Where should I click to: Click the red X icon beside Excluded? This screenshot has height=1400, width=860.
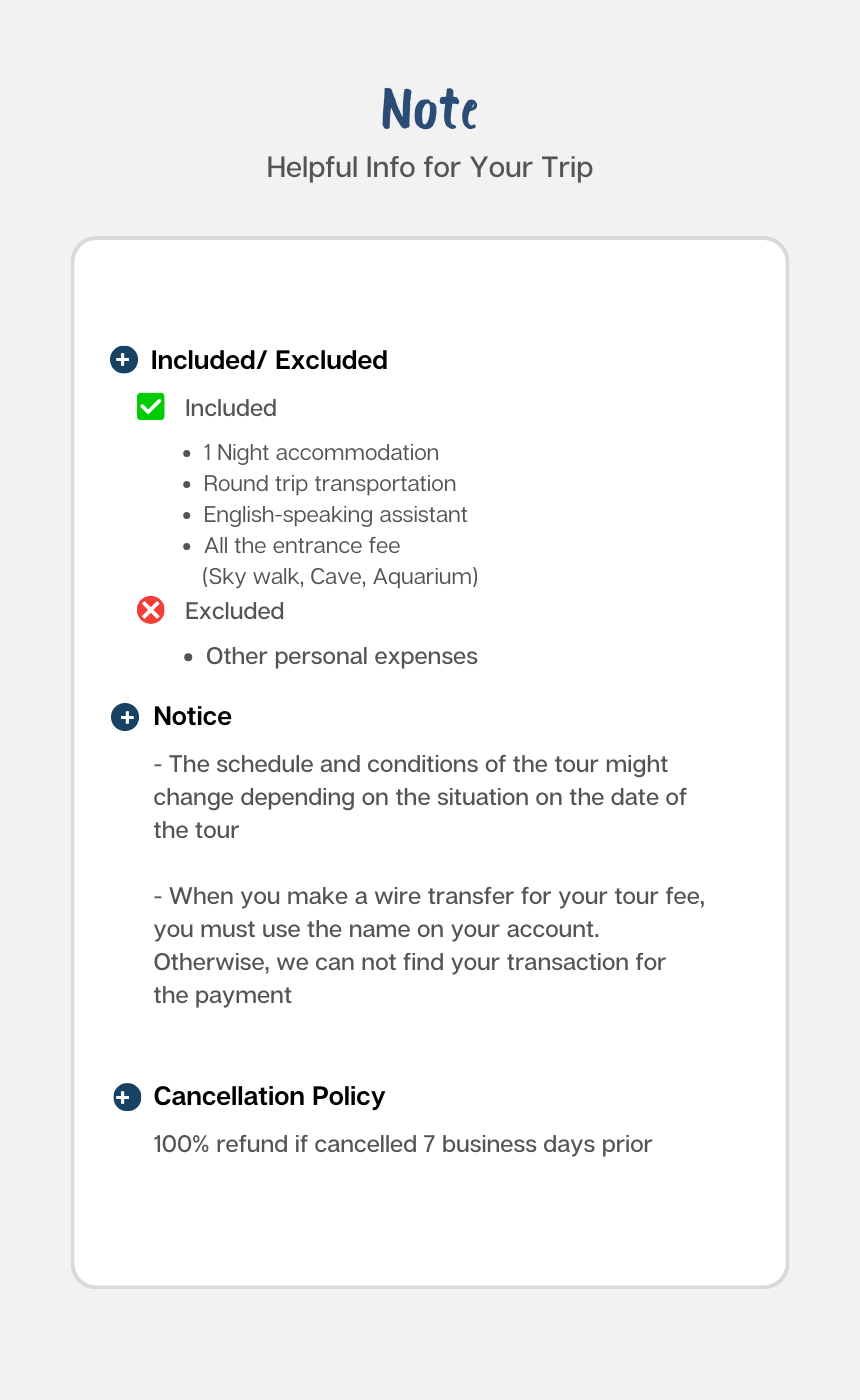coord(151,610)
